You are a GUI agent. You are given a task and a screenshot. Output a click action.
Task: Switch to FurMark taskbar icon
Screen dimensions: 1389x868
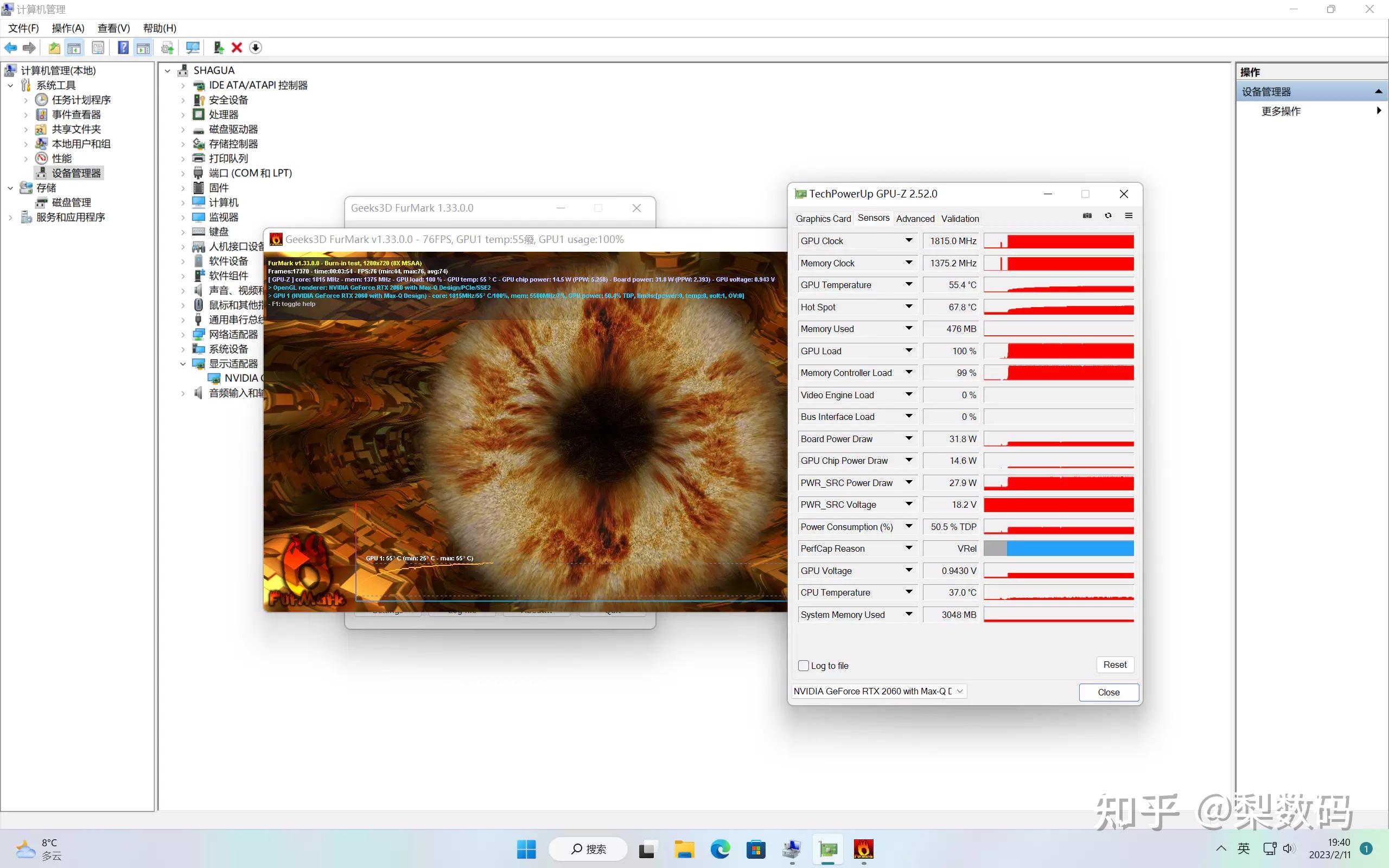(863, 849)
